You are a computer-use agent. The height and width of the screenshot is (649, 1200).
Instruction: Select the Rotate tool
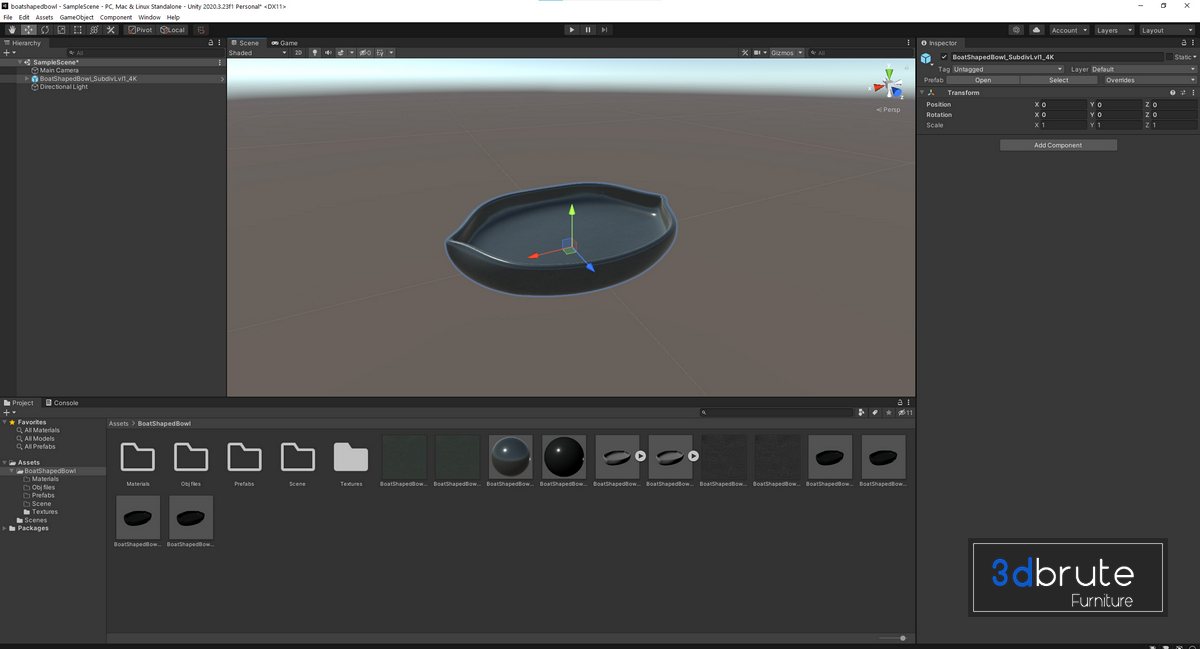coord(45,30)
